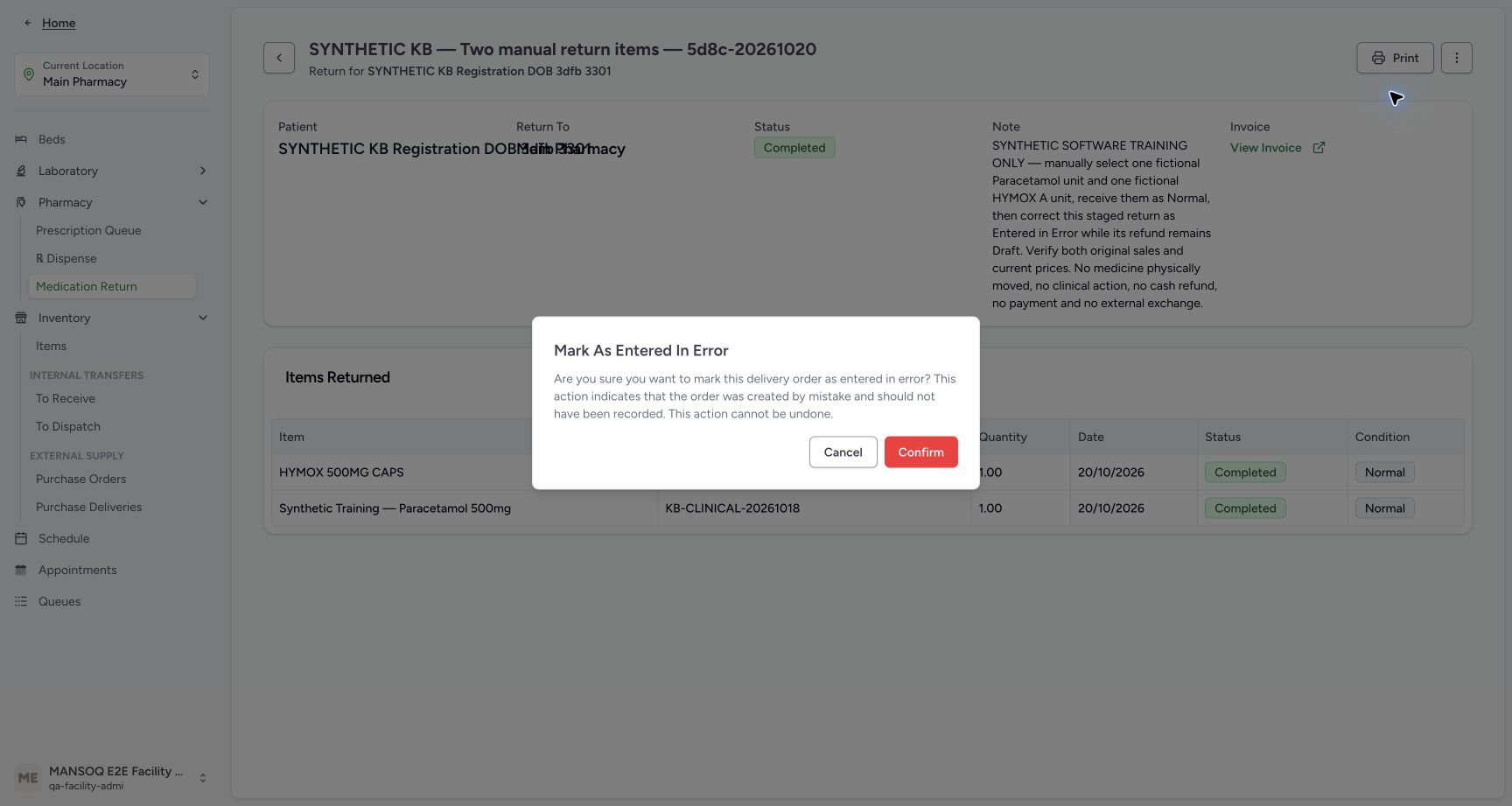This screenshot has width=1512, height=806.
Task: Open Appointments in sidebar
Action: 77,570
